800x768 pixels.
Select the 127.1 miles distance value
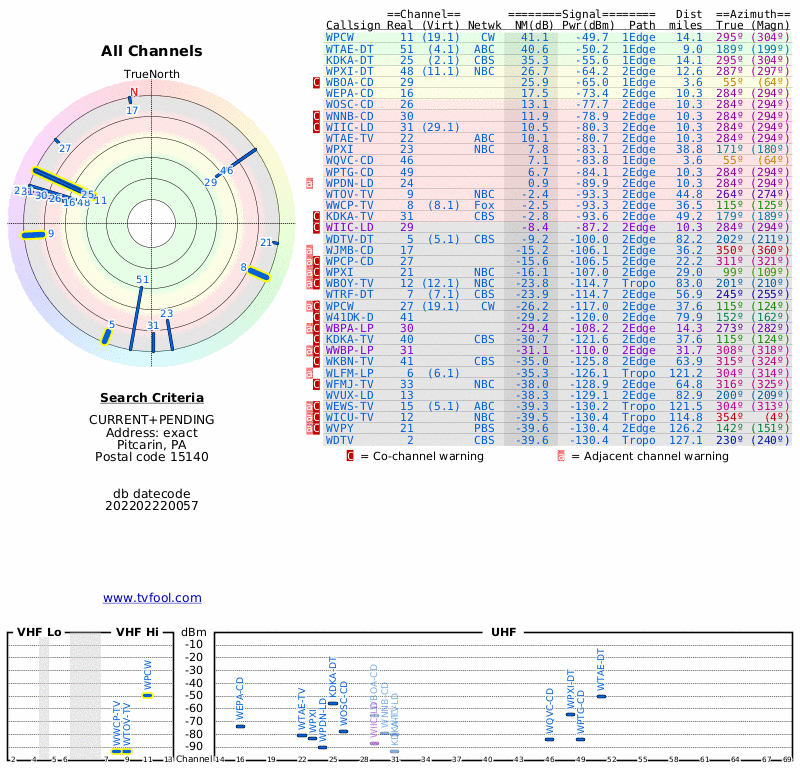tap(686, 440)
